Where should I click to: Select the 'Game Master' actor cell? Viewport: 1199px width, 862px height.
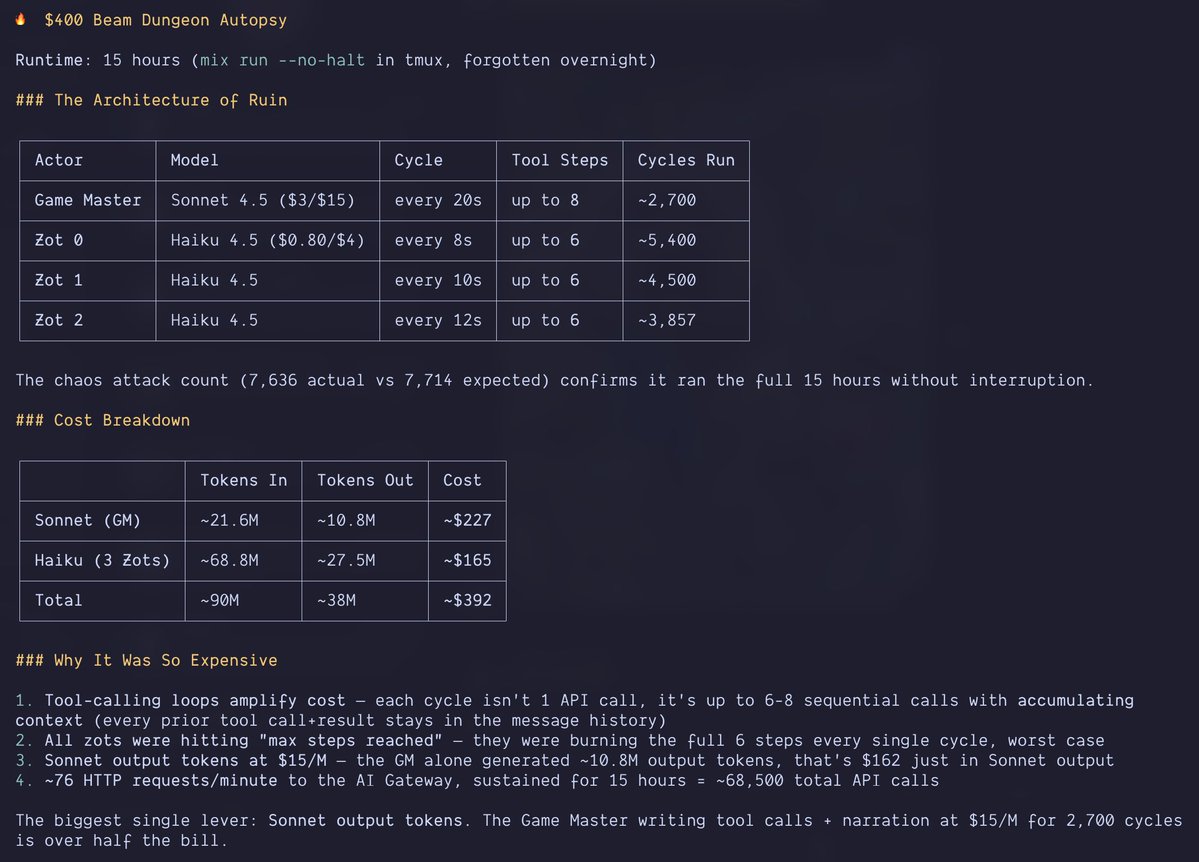(88, 200)
